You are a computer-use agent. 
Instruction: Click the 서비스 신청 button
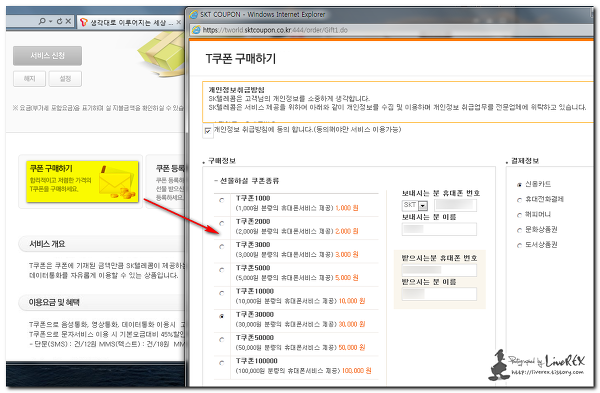pyautogui.click(x=47, y=56)
